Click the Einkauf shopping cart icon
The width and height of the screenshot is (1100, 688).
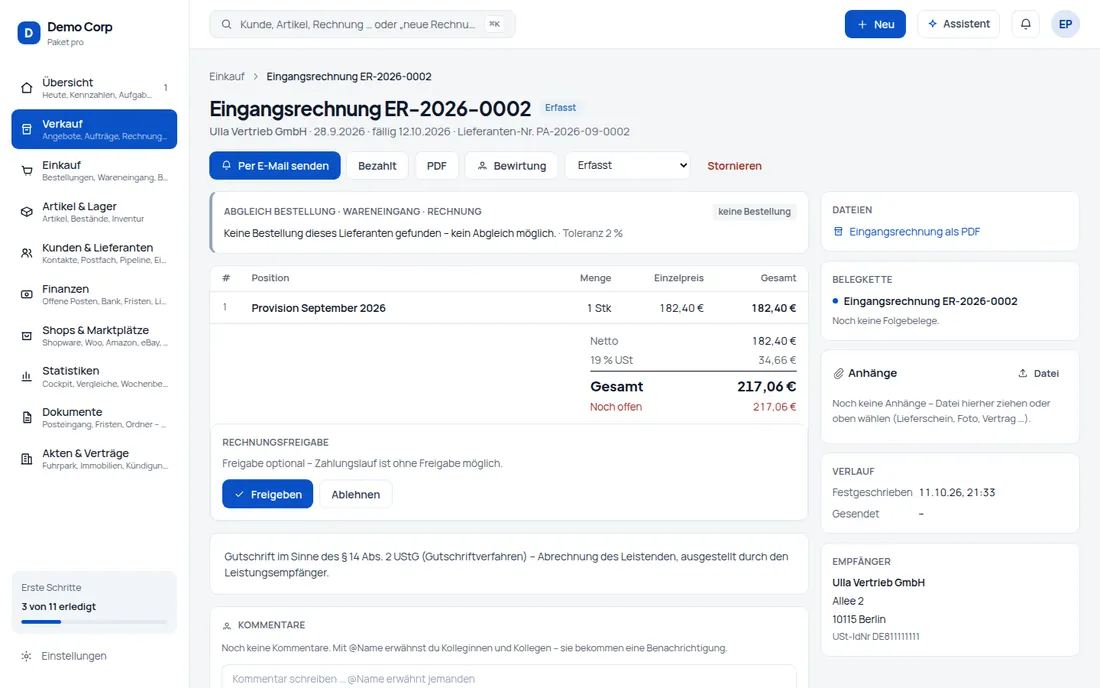[27, 170]
